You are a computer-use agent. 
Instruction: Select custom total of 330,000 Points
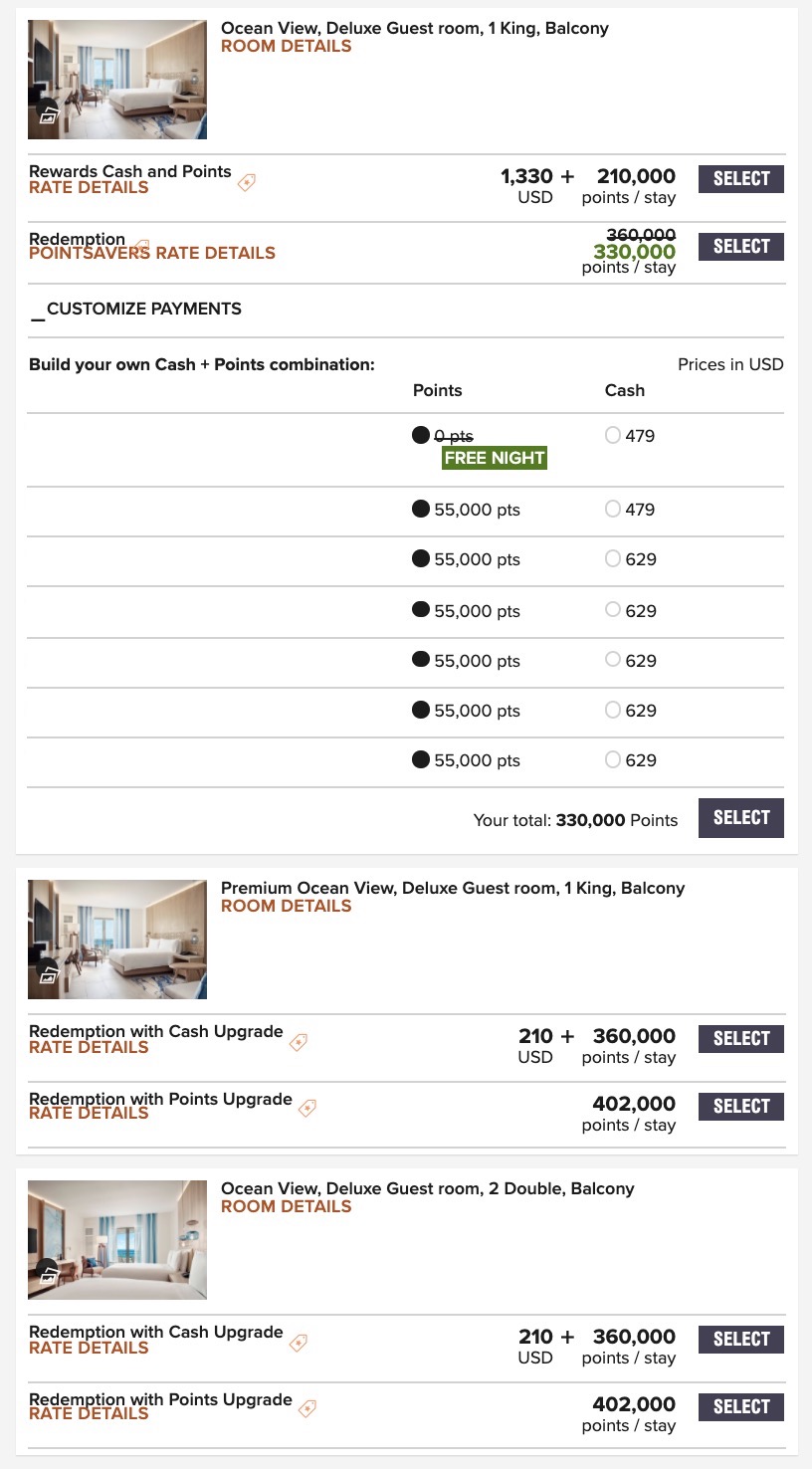[740, 818]
